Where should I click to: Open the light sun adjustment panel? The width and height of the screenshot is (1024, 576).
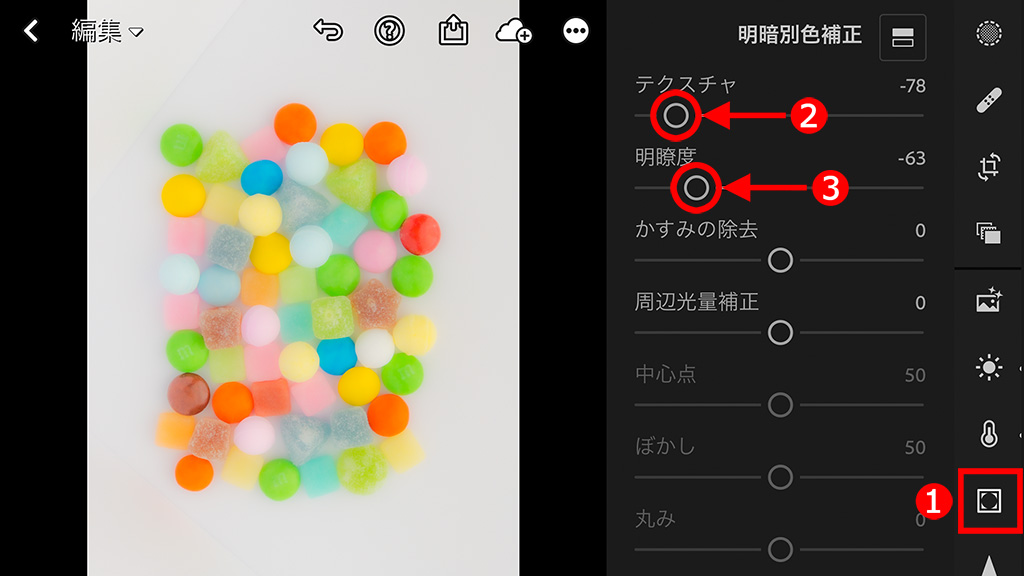(x=989, y=368)
